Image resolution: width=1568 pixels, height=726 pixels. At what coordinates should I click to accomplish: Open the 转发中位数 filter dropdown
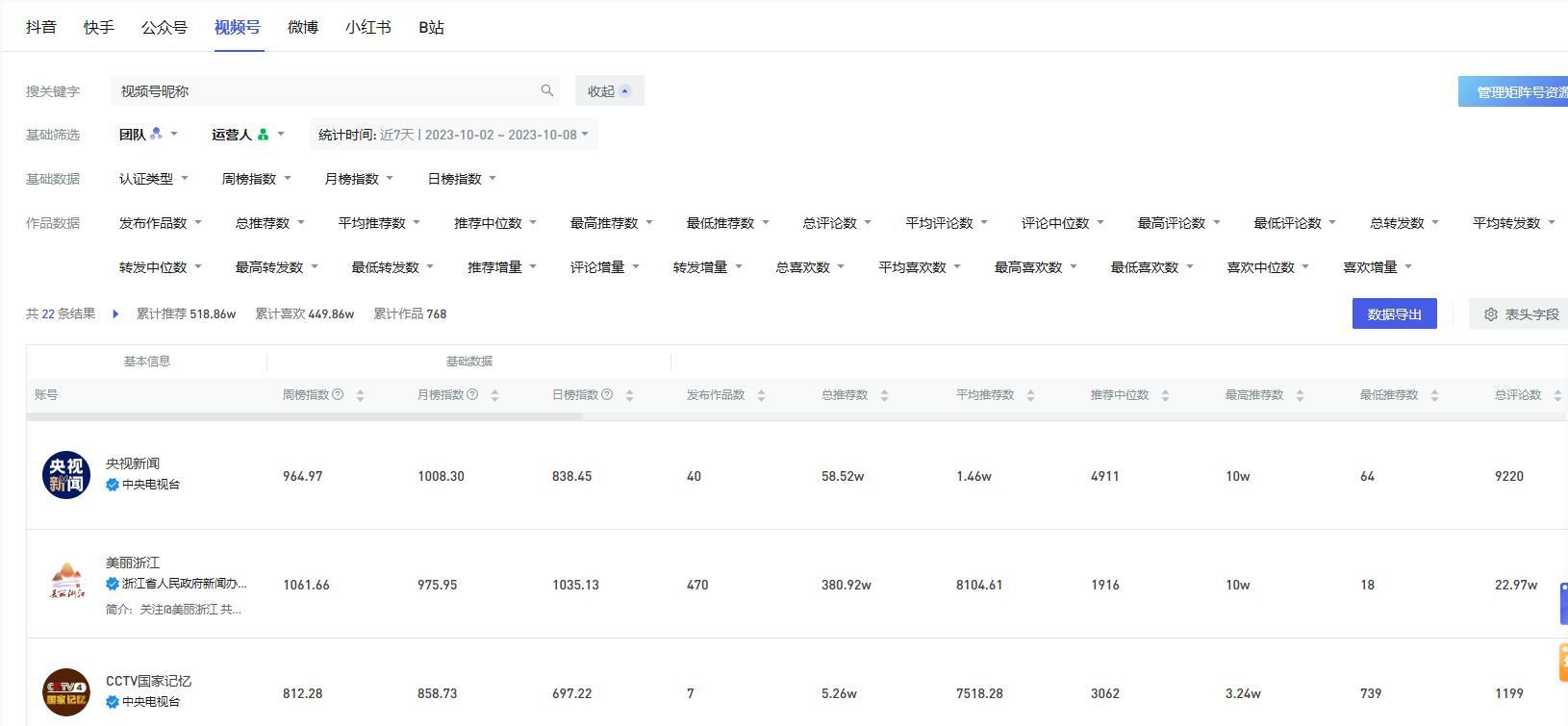161,267
